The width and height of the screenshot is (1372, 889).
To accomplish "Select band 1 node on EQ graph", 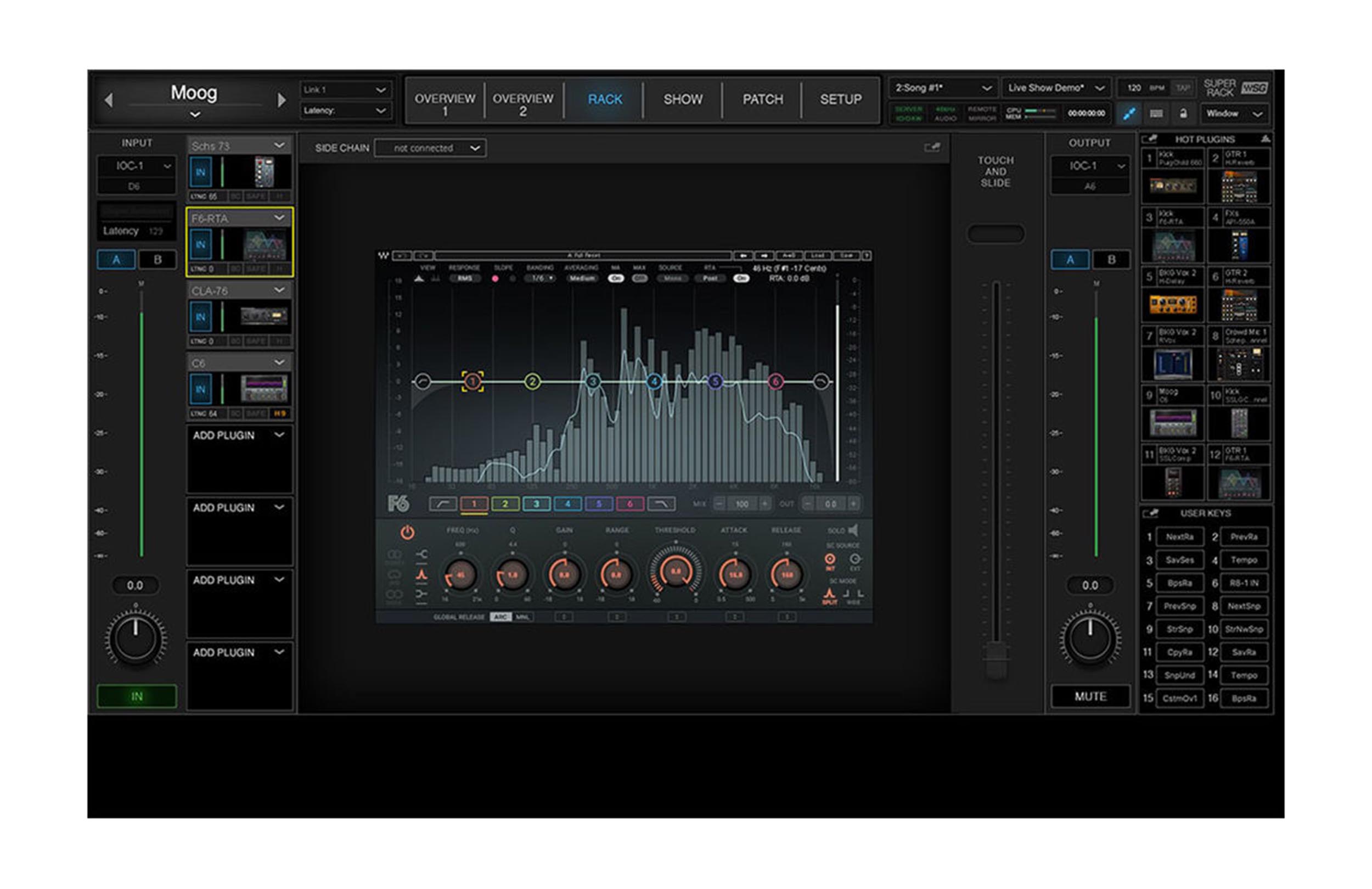I will pyautogui.click(x=472, y=381).
